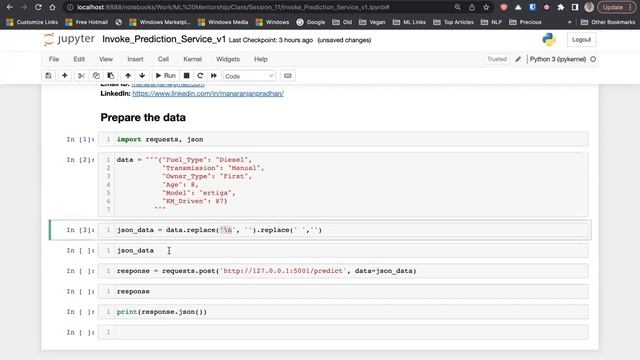Viewport: 640px width, 360px height.
Task: Select the print(response.json()) cell
Action: coord(343,312)
